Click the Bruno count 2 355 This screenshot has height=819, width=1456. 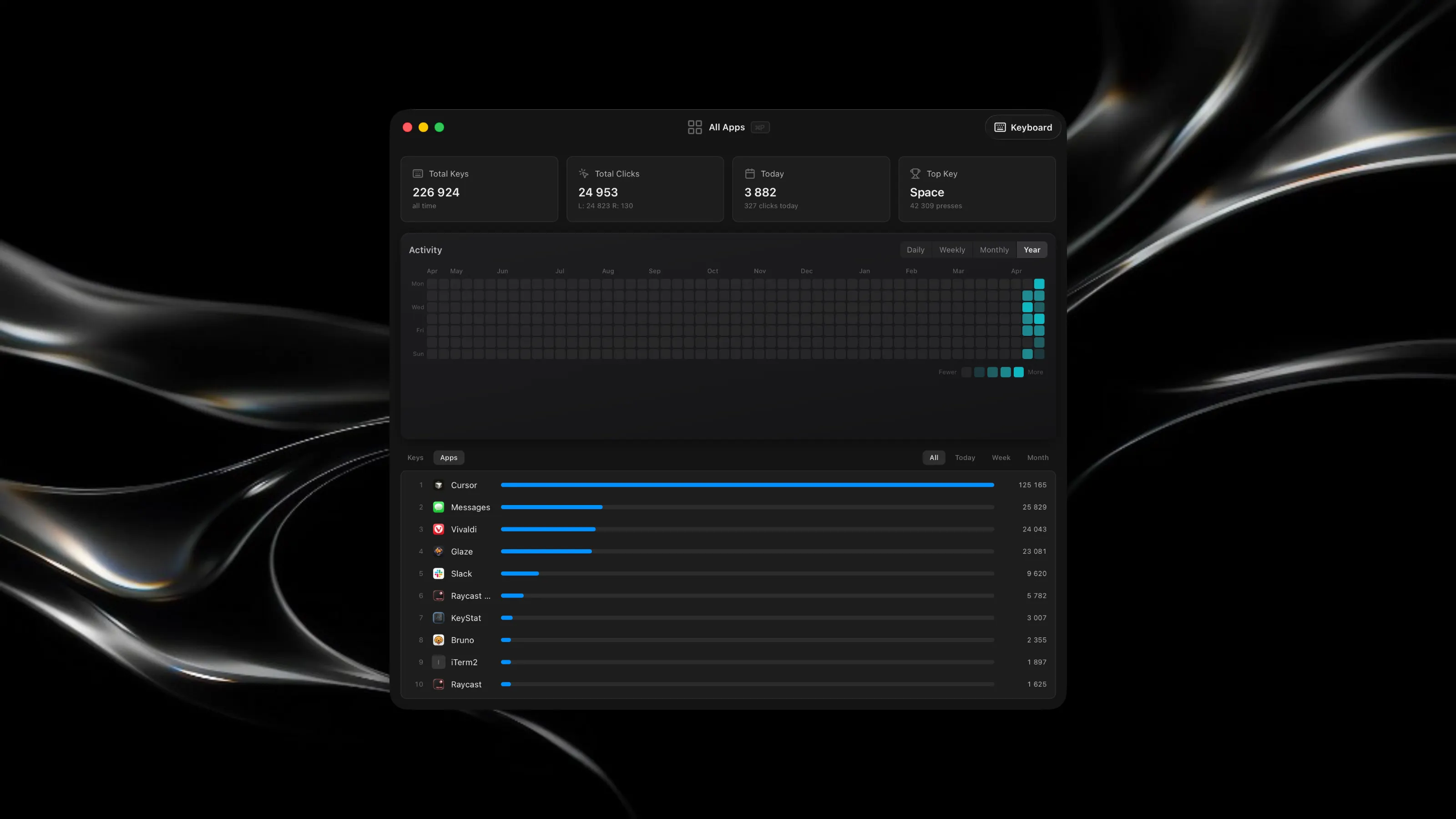point(1036,640)
